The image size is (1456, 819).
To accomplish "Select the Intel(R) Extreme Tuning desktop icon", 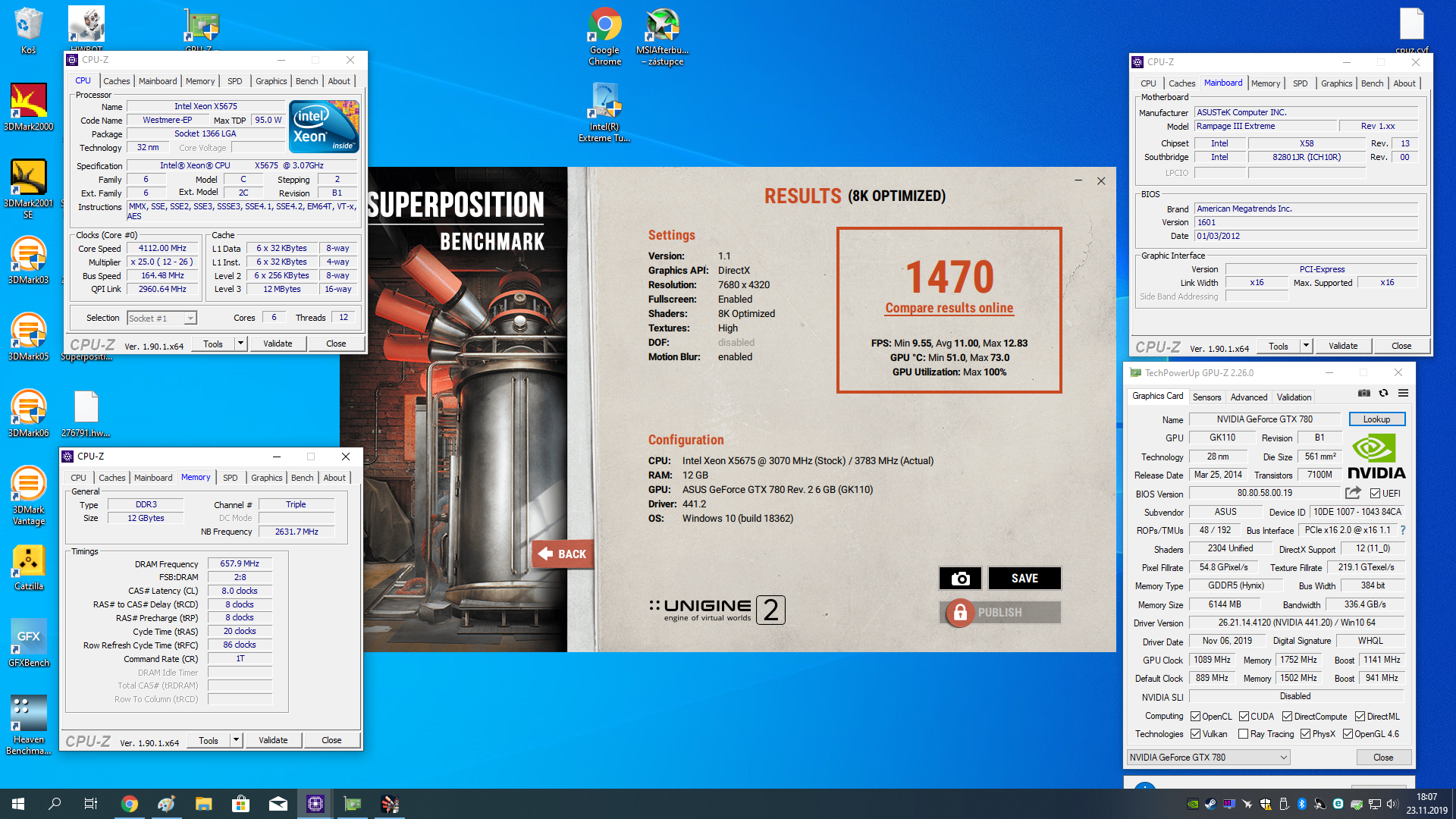I will (604, 112).
